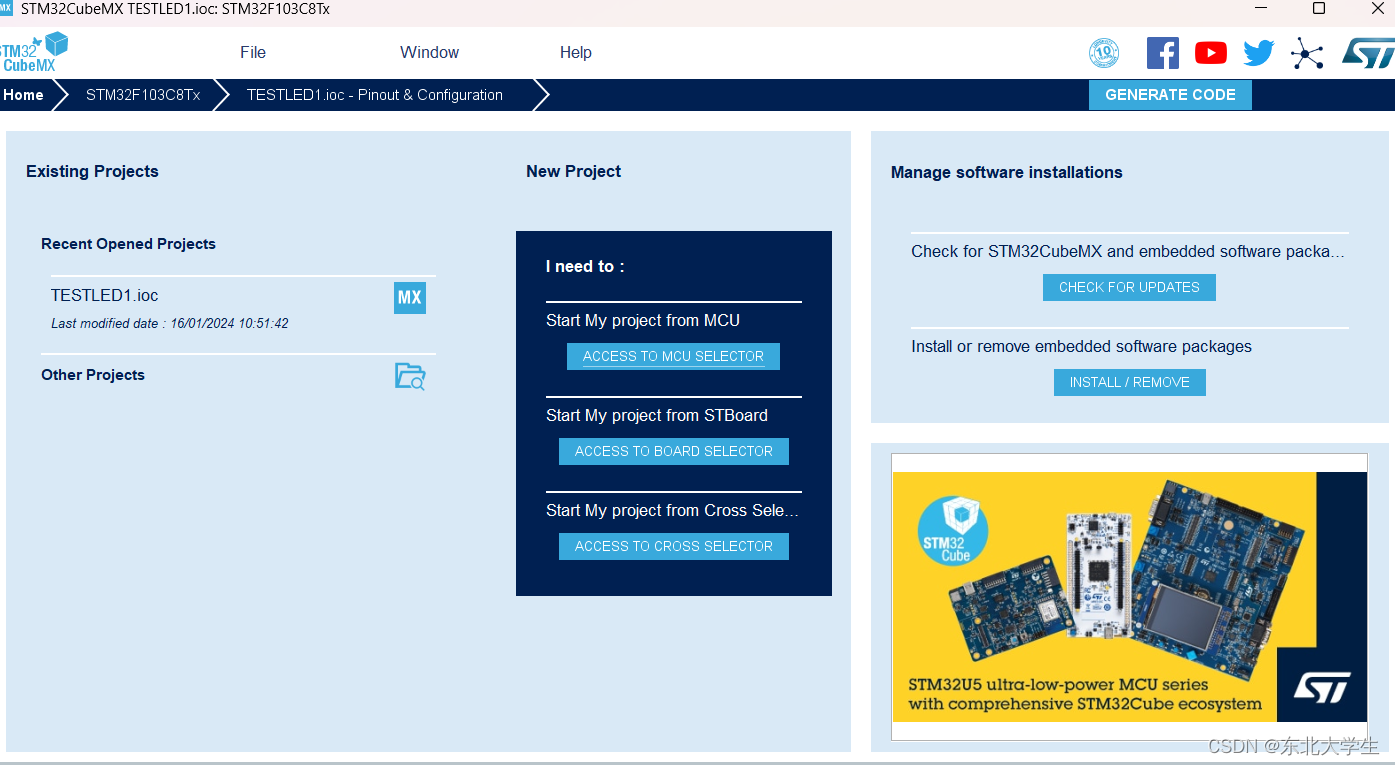
Task: Click Start My project from MCU text
Action: click(643, 321)
